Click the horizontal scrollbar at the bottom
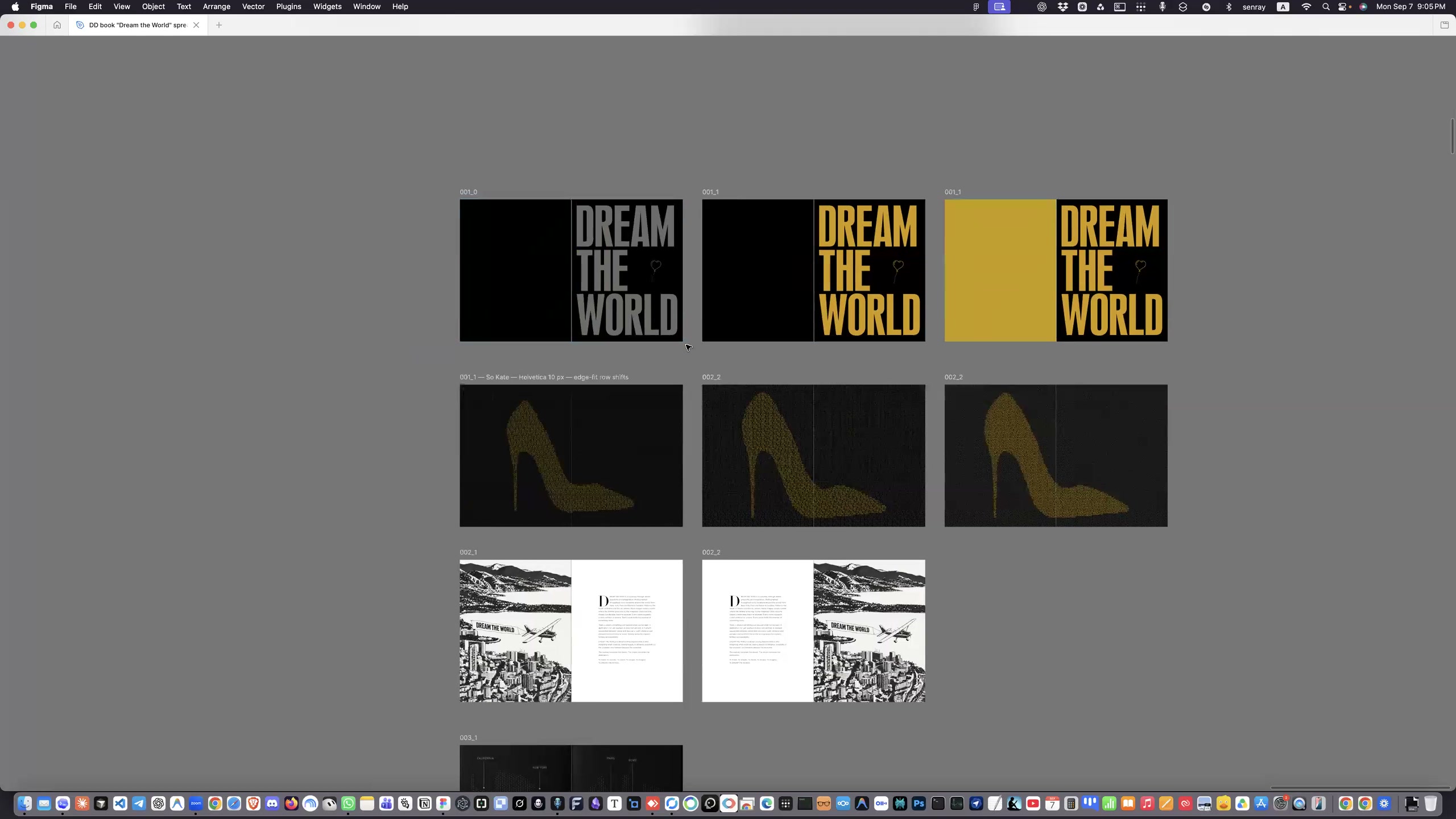This screenshot has width=1456, height=819. coord(1360,788)
